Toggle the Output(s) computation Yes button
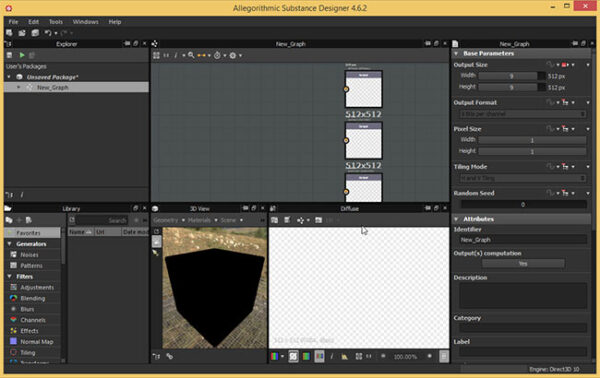The width and height of the screenshot is (600, 378). 523,264
